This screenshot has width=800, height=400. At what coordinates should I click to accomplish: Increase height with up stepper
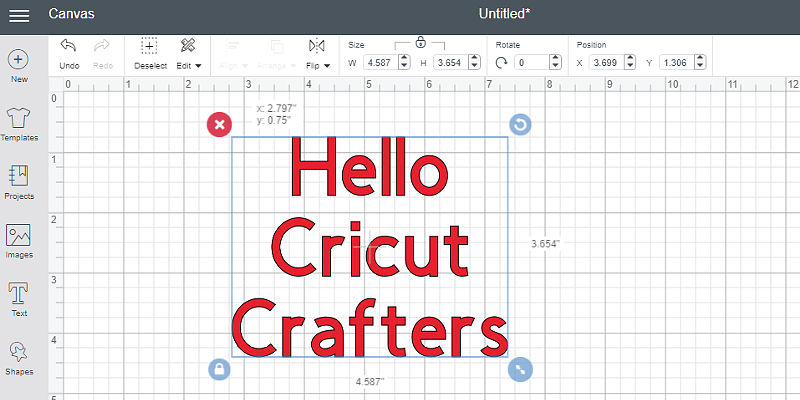click(x=474, y=59)
